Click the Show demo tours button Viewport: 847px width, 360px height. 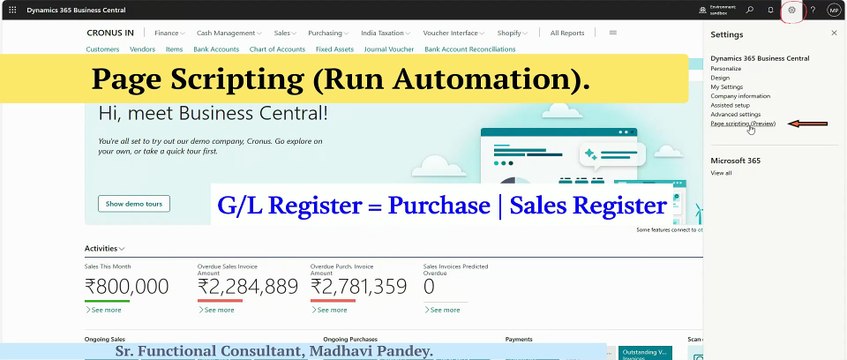coord(134,204)
